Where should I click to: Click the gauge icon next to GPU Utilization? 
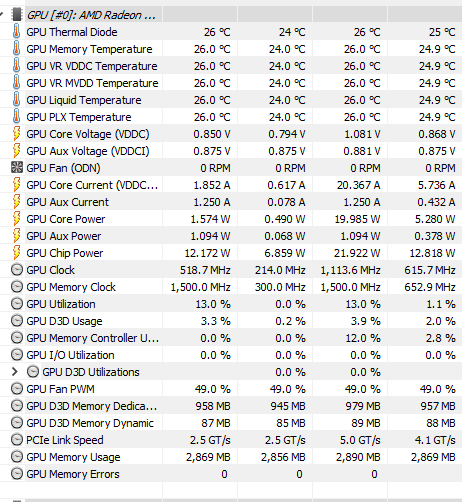pyautogui.click(x=17, y=304)
